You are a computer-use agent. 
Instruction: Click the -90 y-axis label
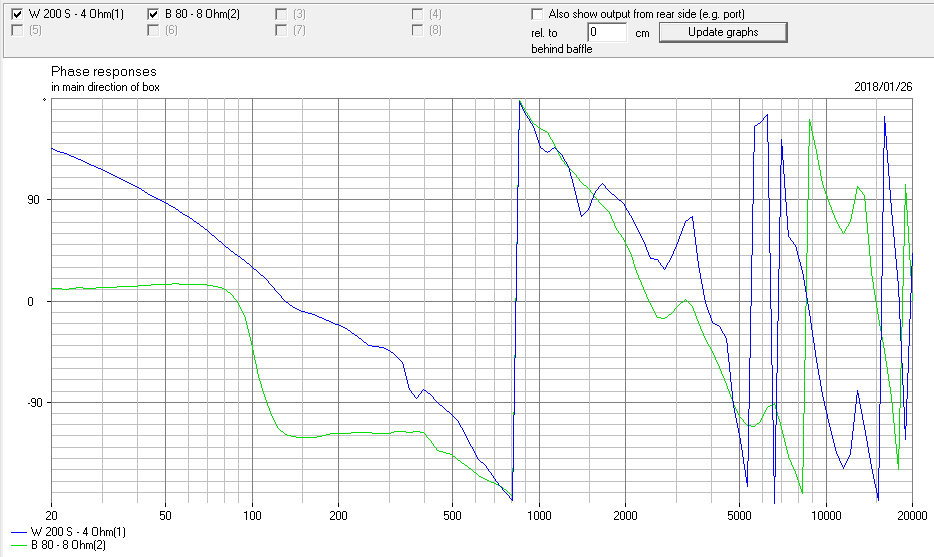(x=35, y=403)
